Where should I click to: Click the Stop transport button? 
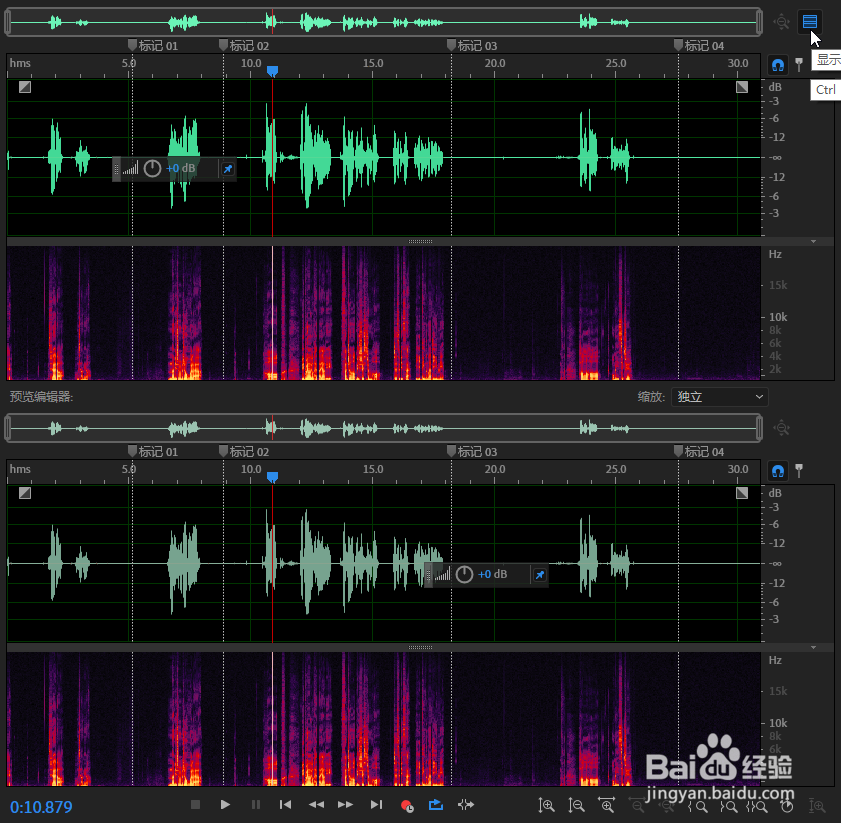[195, 804]
